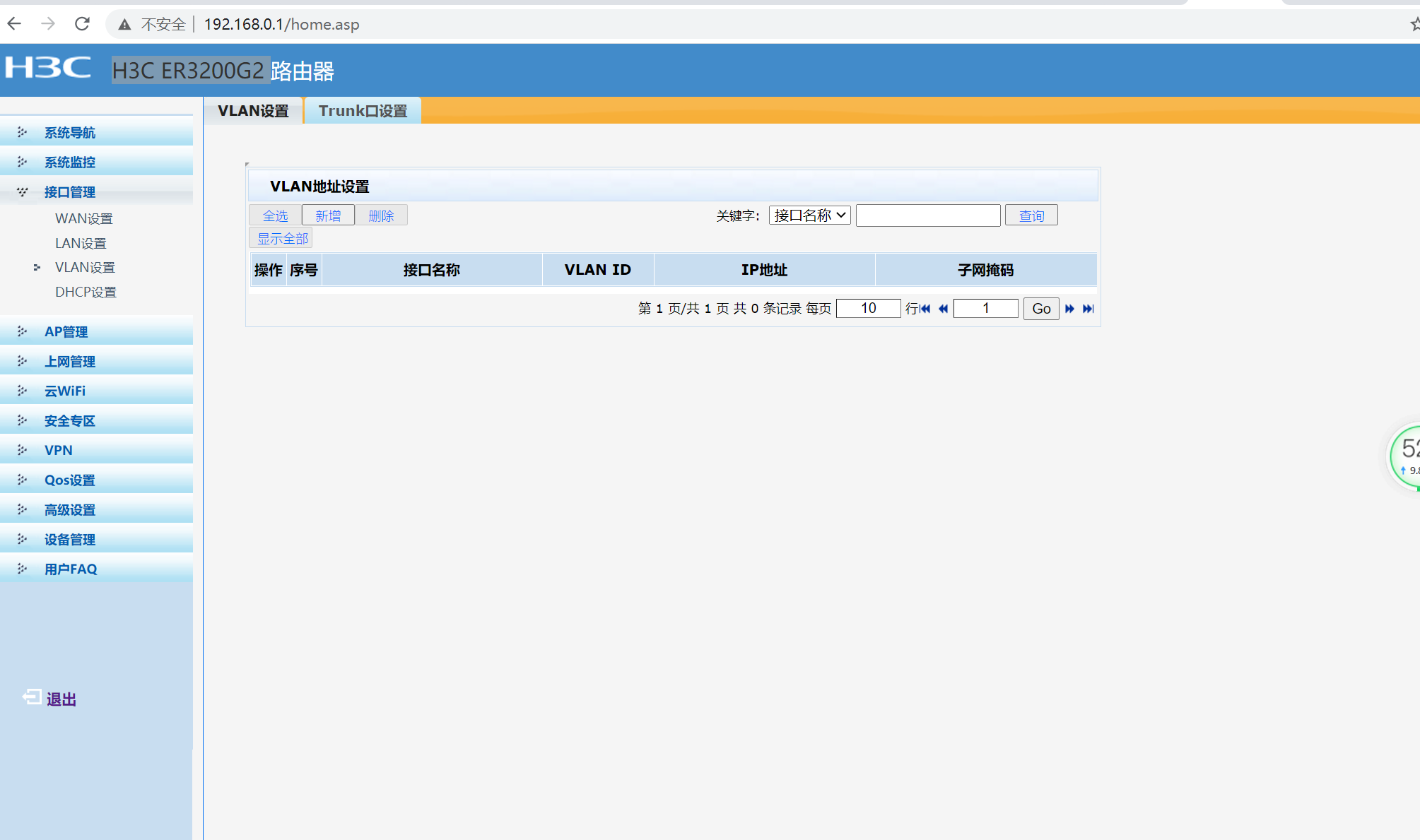This screenshot has height=840, width=1420.
Task: Click the keyword search text field
Action: [927, 215]
